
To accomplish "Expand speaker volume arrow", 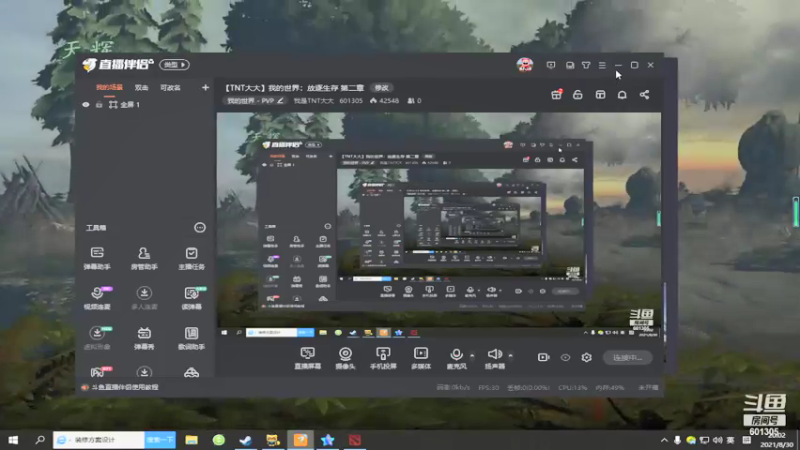I will click(x=510, y=355).
